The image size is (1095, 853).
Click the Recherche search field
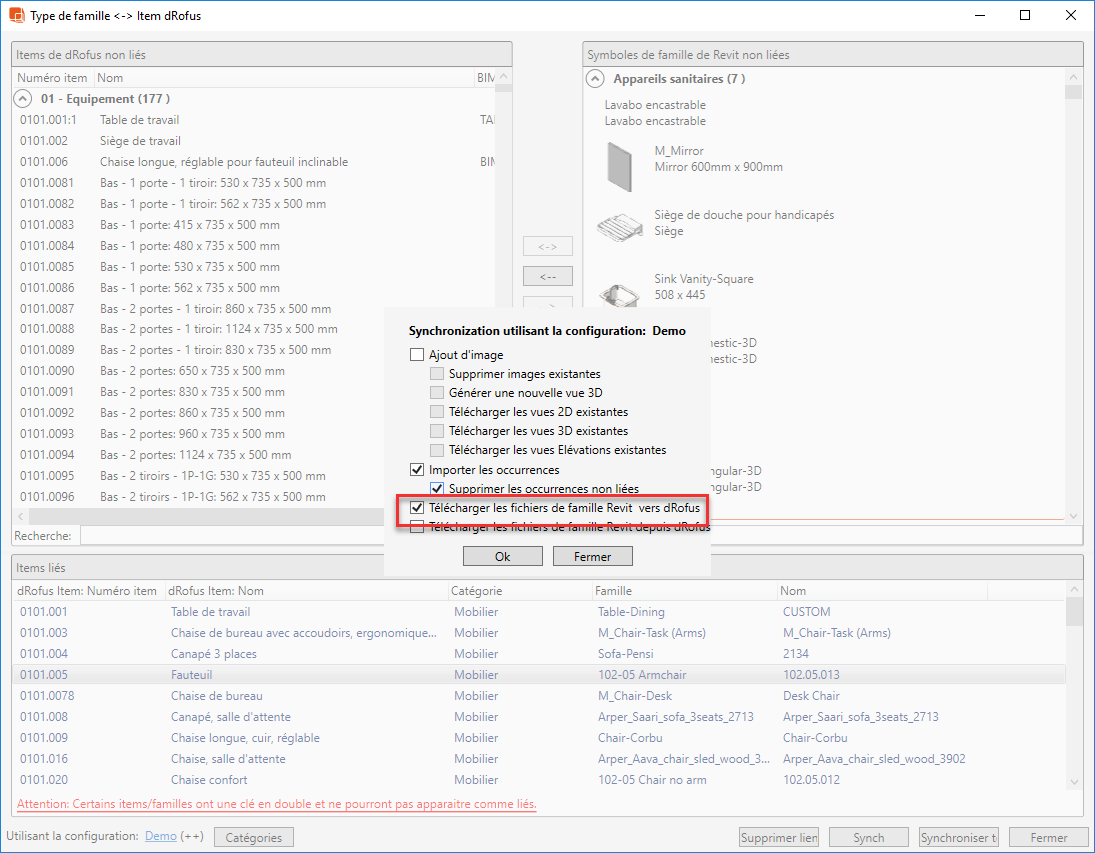point(290,536)
